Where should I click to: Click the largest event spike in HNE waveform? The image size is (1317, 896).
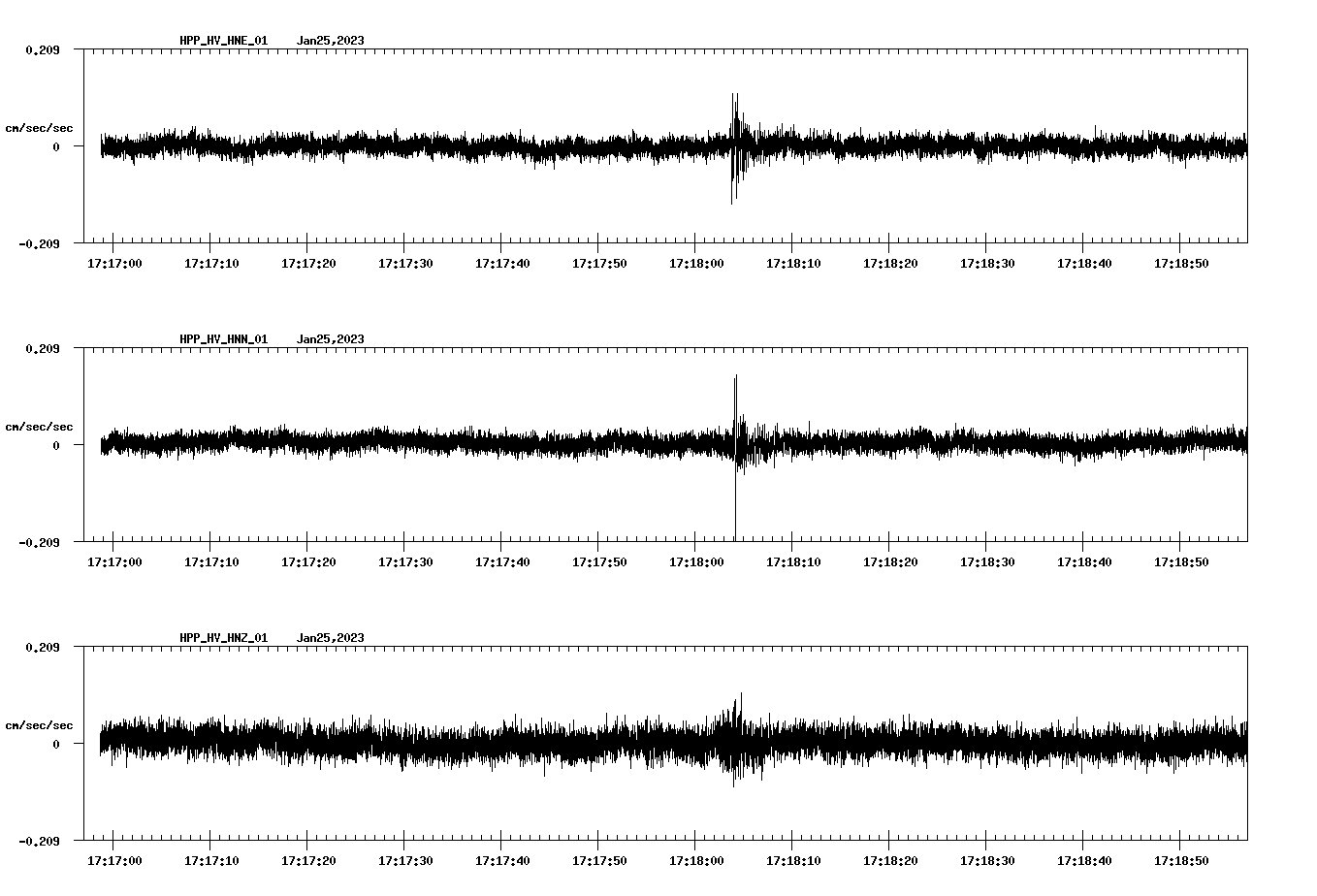coord(734,147)
